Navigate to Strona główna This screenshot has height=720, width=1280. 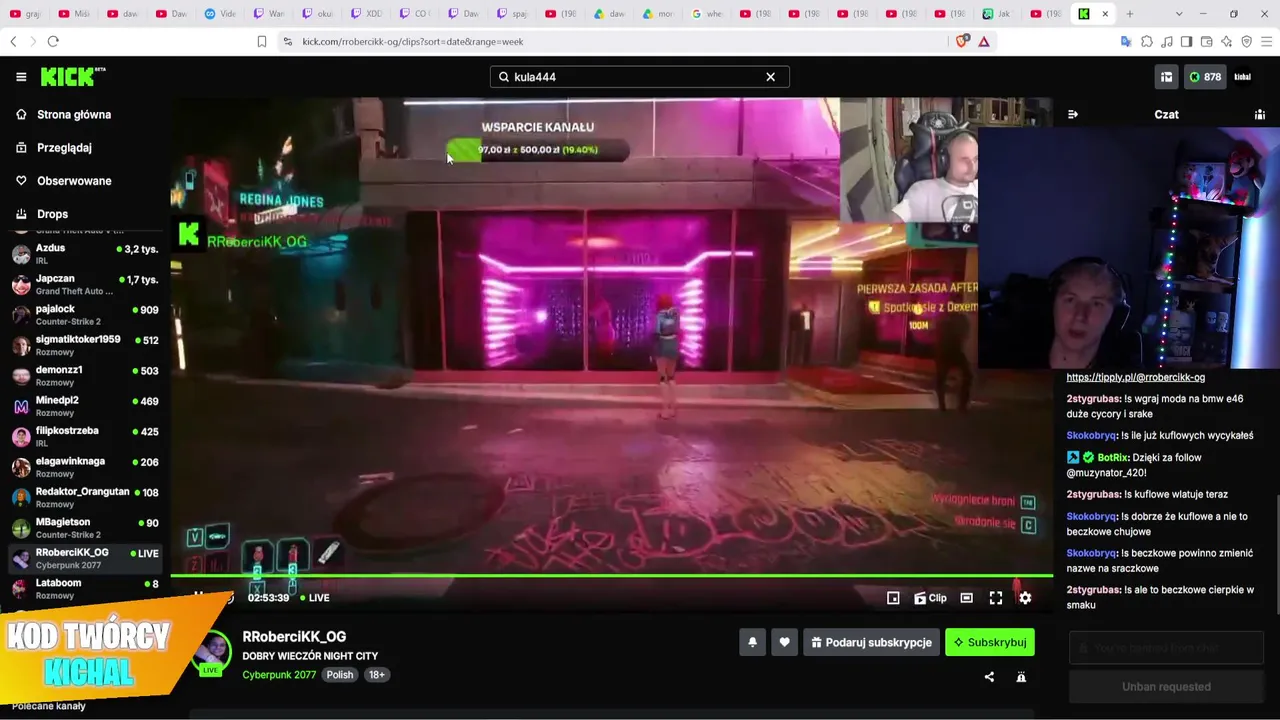(x=74, y=115)
